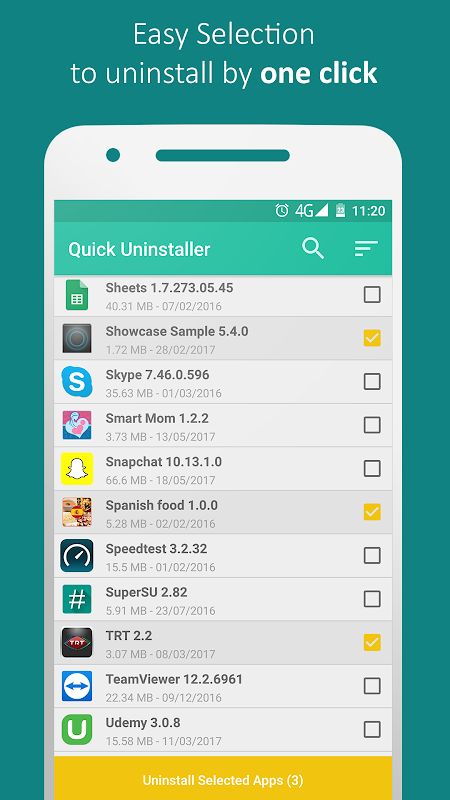Tap the TeamViewer app icon
This screenshot has height=800, width=450.
click(77, 686)
